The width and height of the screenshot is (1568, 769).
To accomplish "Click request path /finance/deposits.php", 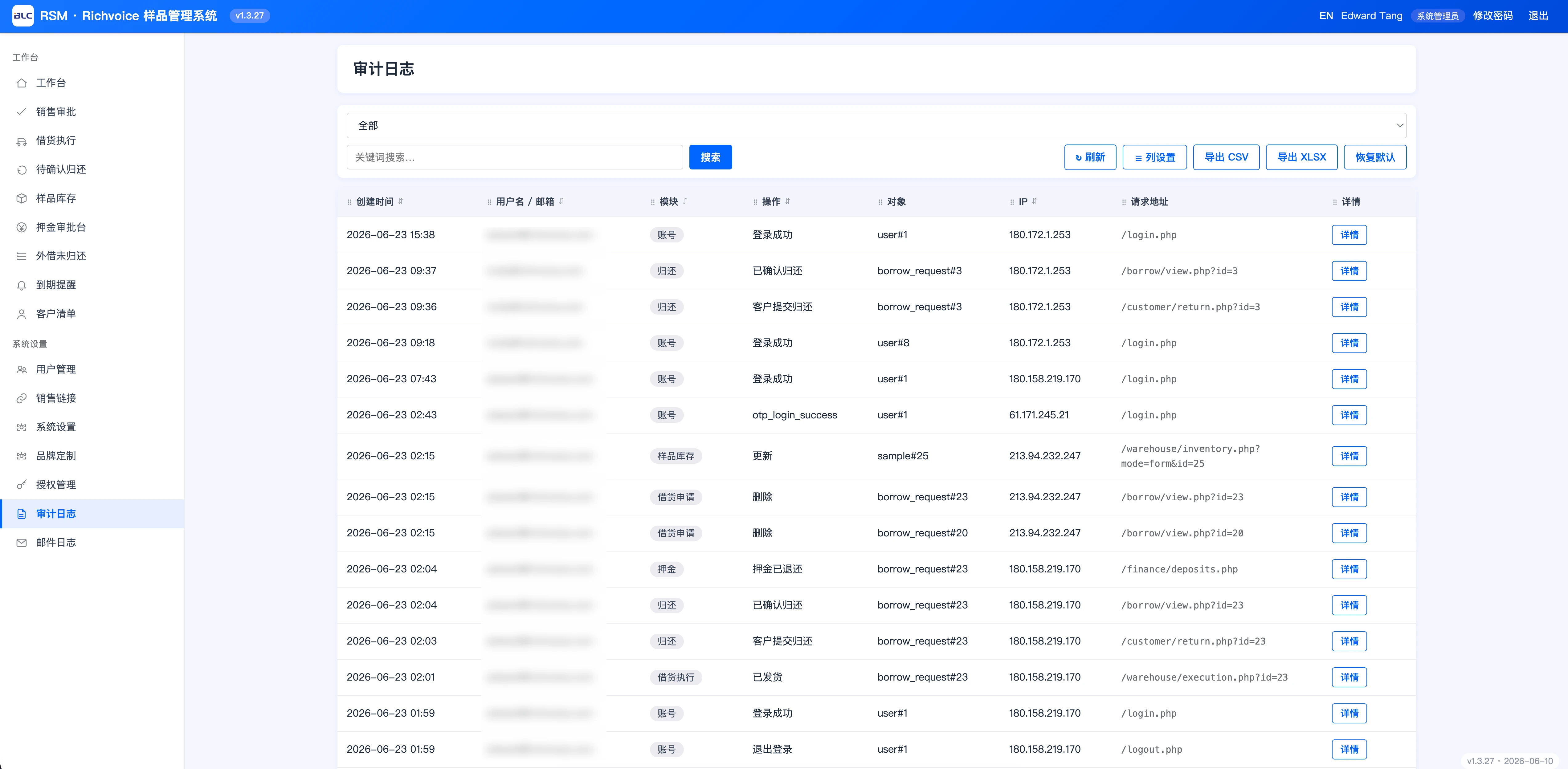I will point(1179,569).
